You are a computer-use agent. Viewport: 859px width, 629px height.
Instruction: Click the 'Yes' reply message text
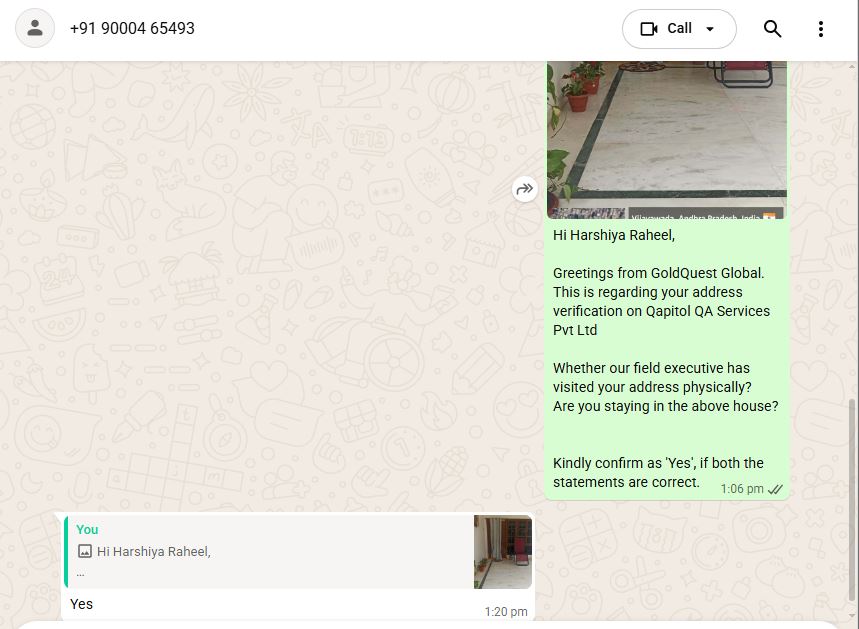coord(82,604)
